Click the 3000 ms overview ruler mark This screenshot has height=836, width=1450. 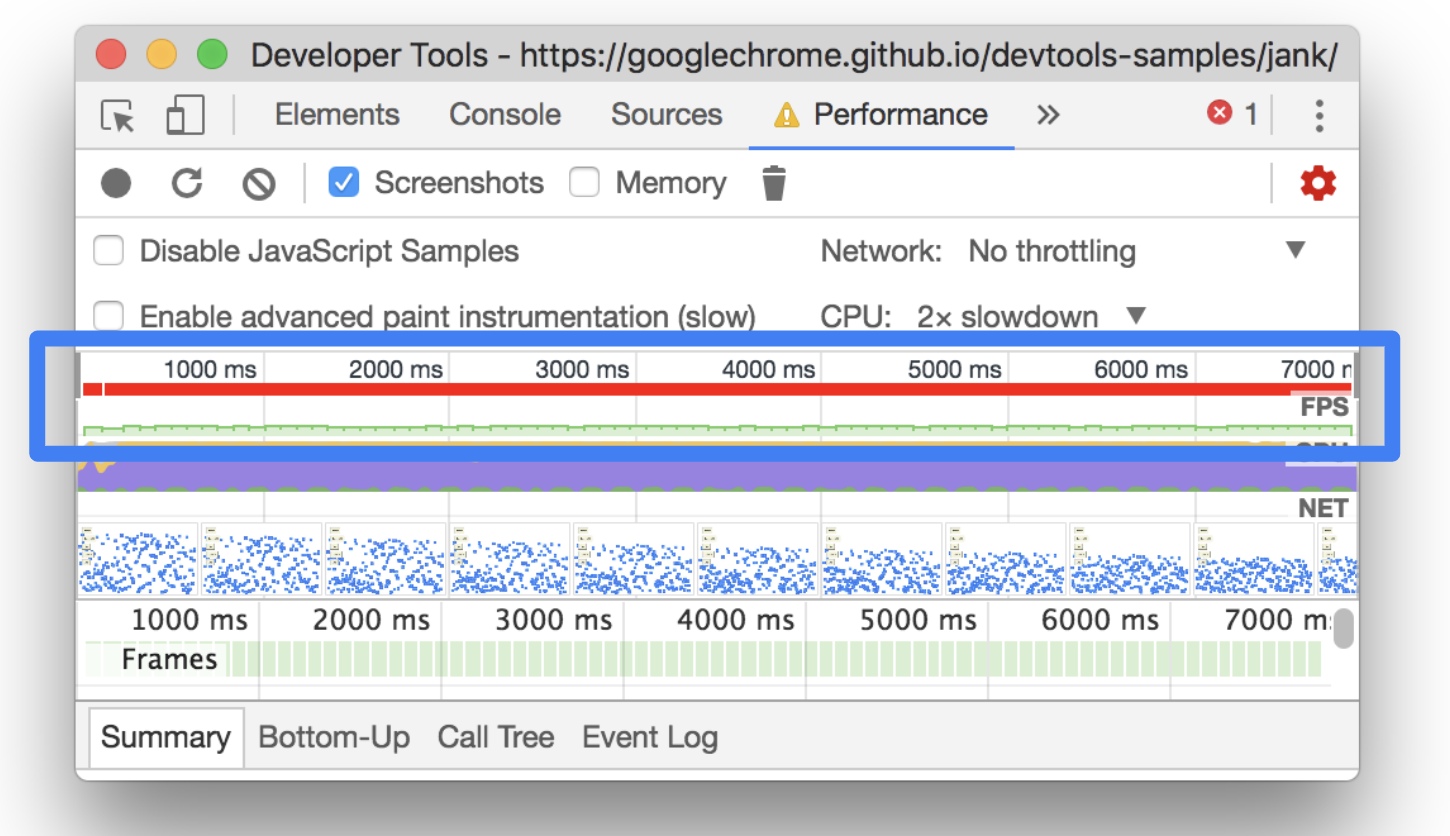tap(583, 369)
